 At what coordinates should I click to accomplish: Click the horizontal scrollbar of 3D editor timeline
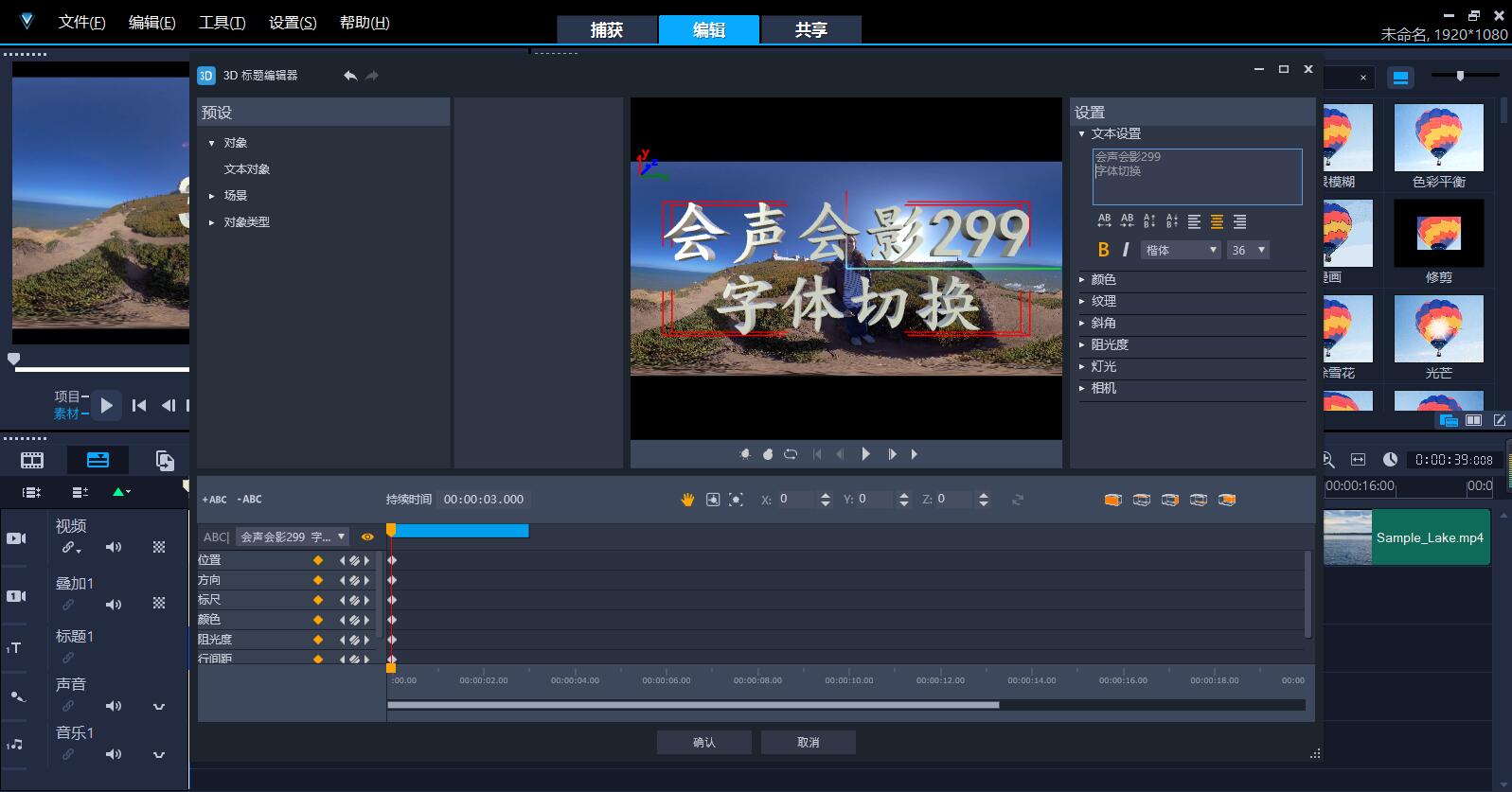(693, 705)
